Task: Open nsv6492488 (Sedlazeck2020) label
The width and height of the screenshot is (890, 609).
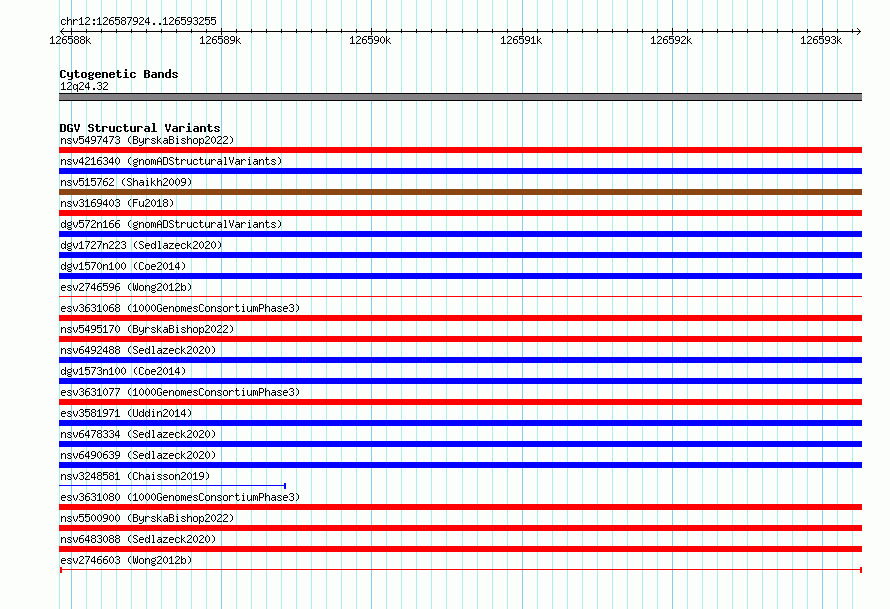Action: [x=138, y=350]
